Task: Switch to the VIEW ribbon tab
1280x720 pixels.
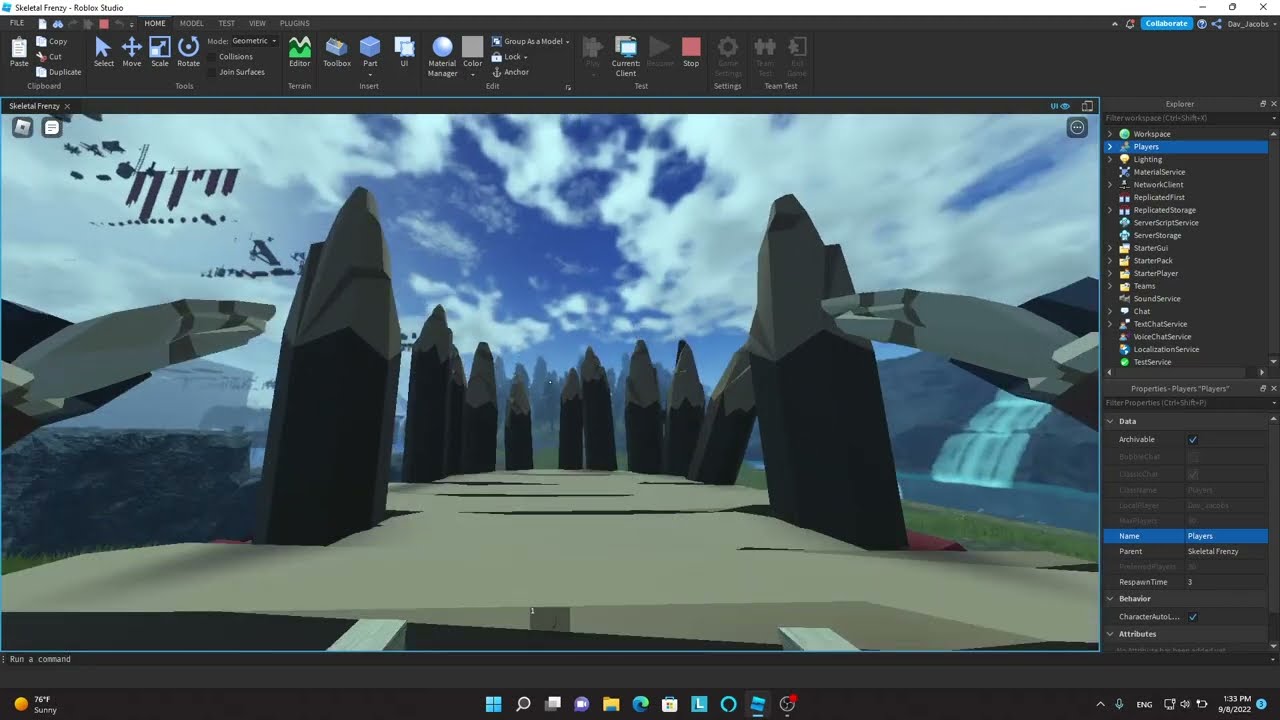Action: tap(257, 23)
